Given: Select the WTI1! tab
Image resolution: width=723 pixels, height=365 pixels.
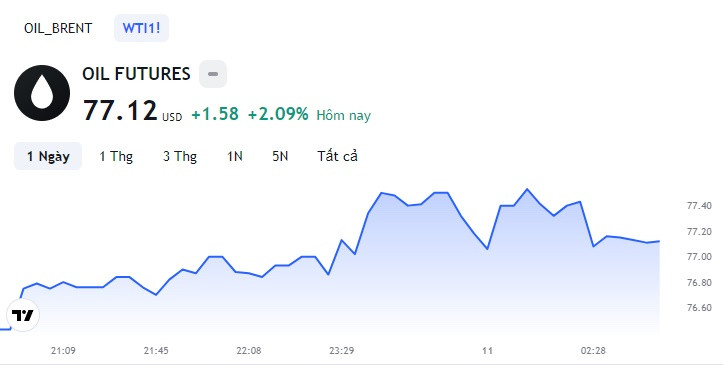Looking at the screenshot, I should (142, 28).
